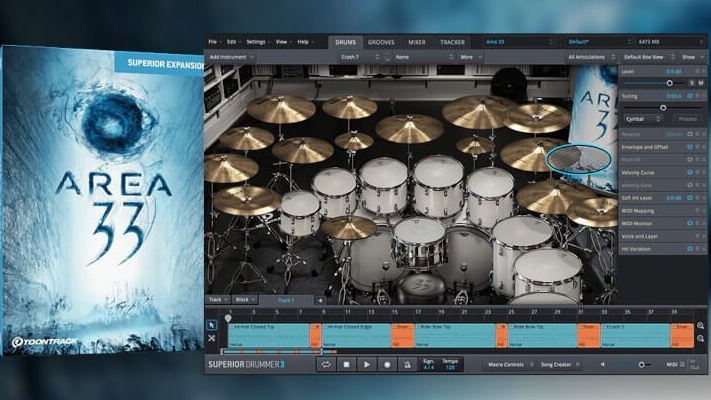Image resolution: width=711 pixels, height=400 pixels.
Task: Open the MIDI menu icon
Action: pos(682,365)
